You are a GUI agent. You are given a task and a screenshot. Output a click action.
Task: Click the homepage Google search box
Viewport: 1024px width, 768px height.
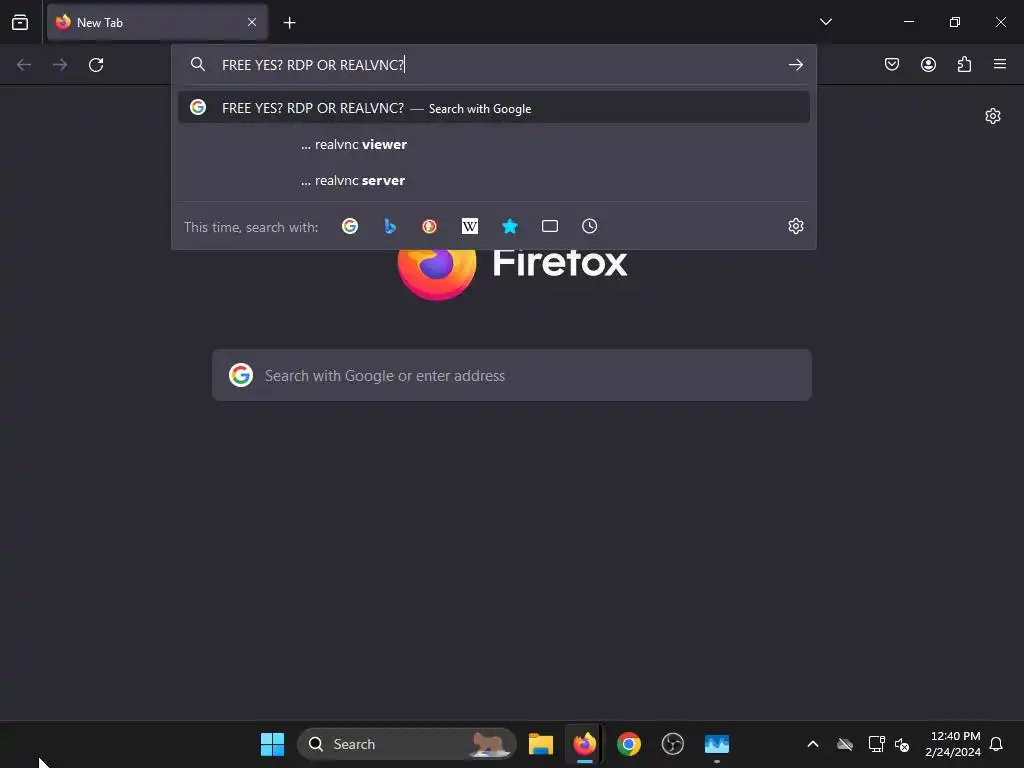[x=512, y=376]
